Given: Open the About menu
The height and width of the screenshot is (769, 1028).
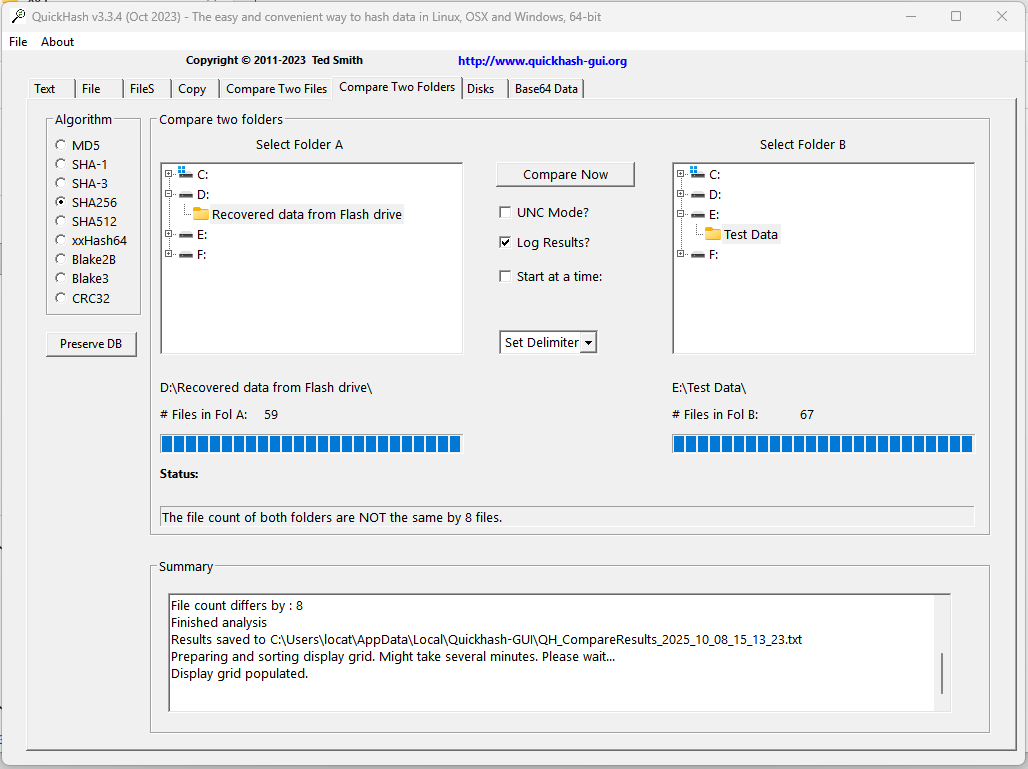Looking at the screenshot, I should (57, 42).
